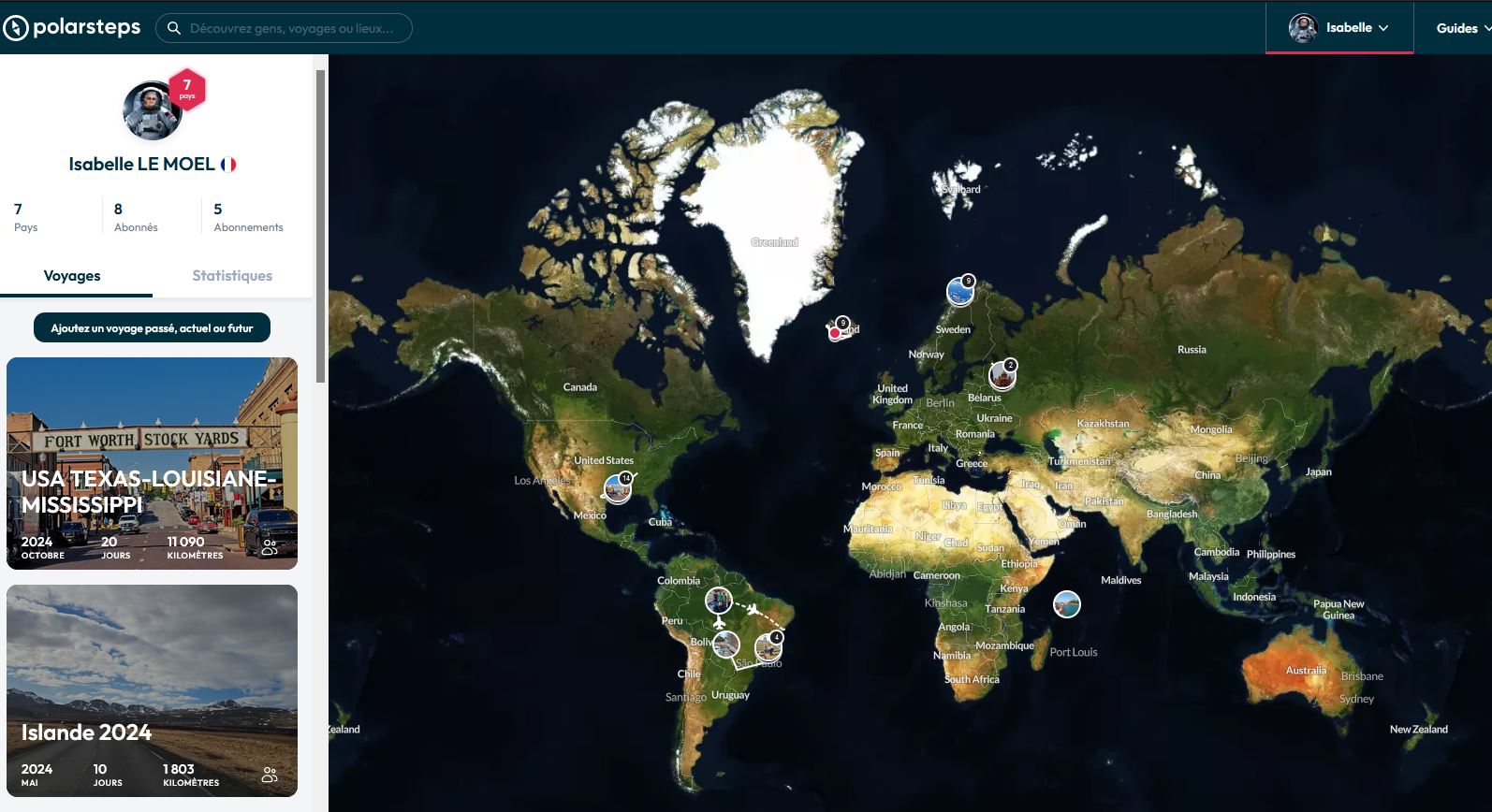This screenshot has width=1492, height=812.
Task: Click the travel buddies icon on the USA trip card
Action: pos(270,547)
